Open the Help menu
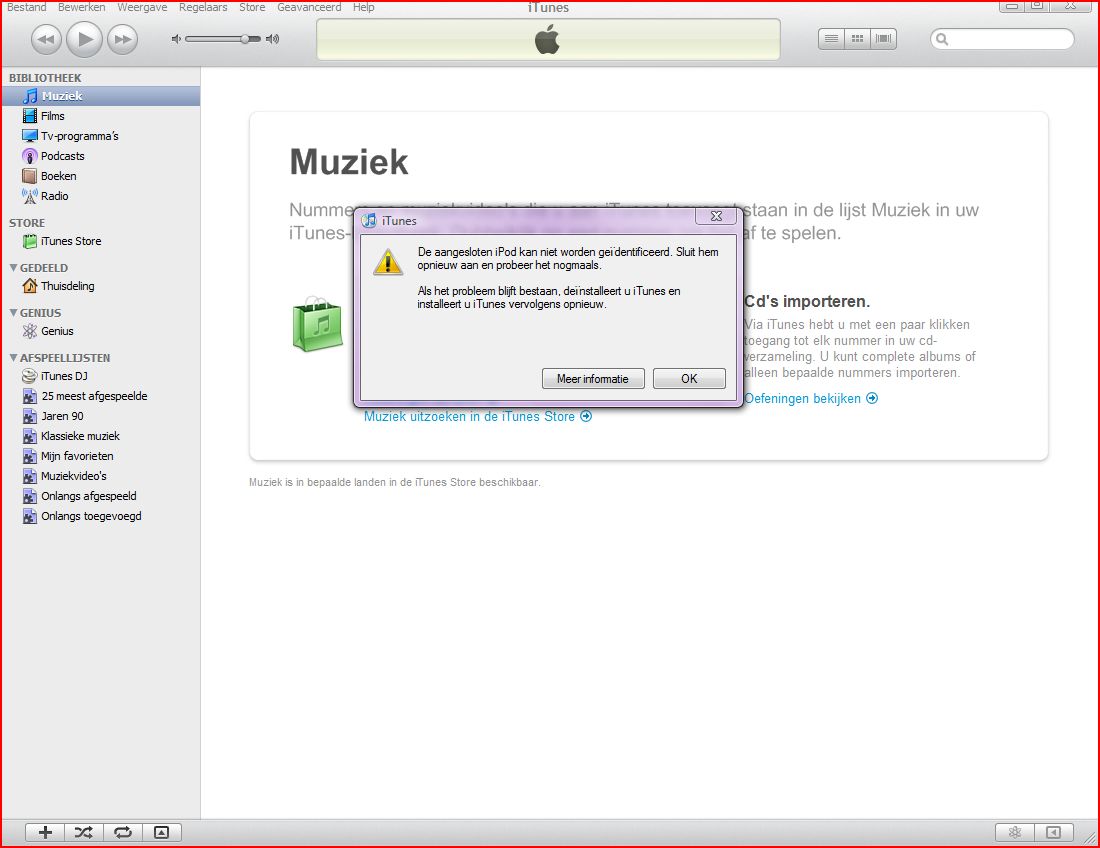 coord(363,7)
